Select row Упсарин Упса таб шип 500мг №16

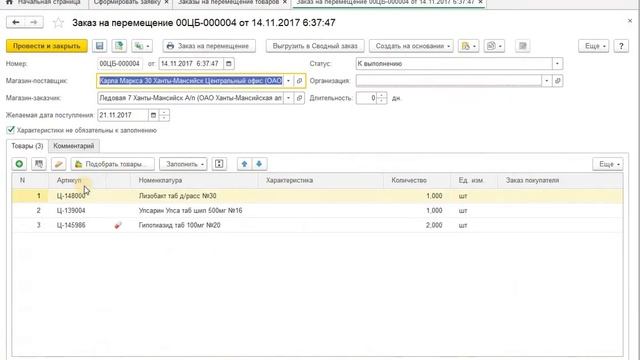[317, 211]
